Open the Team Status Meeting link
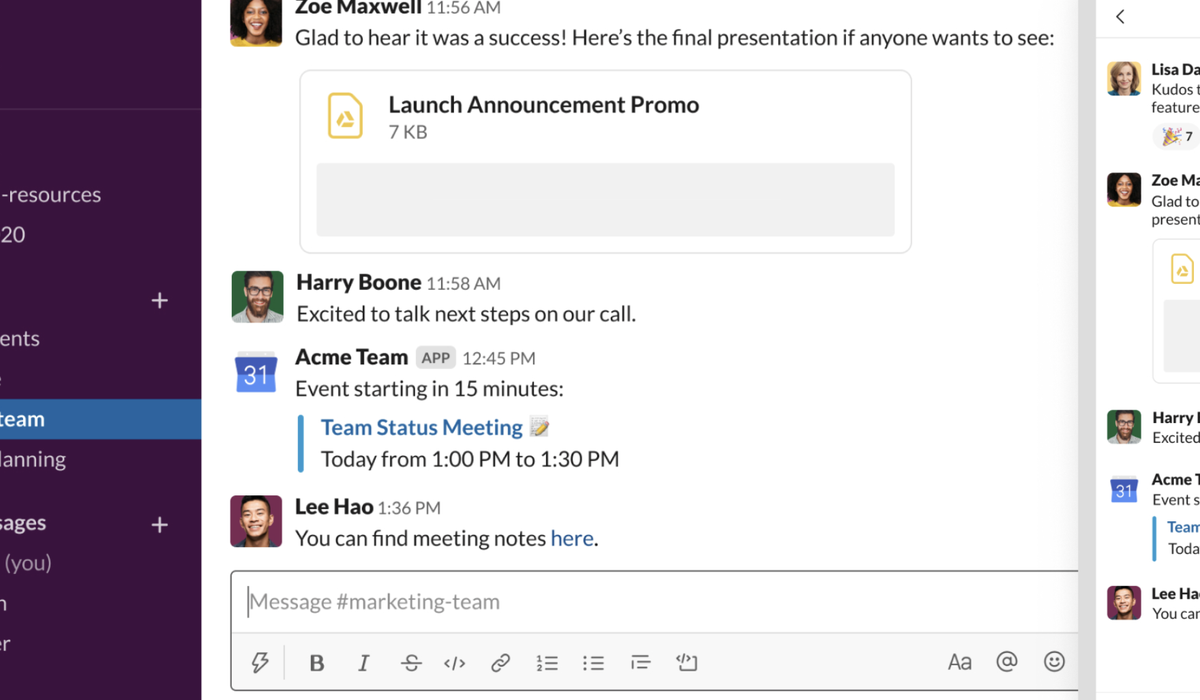The width and height of the screenshot is (1200, 700). point(422,427)
